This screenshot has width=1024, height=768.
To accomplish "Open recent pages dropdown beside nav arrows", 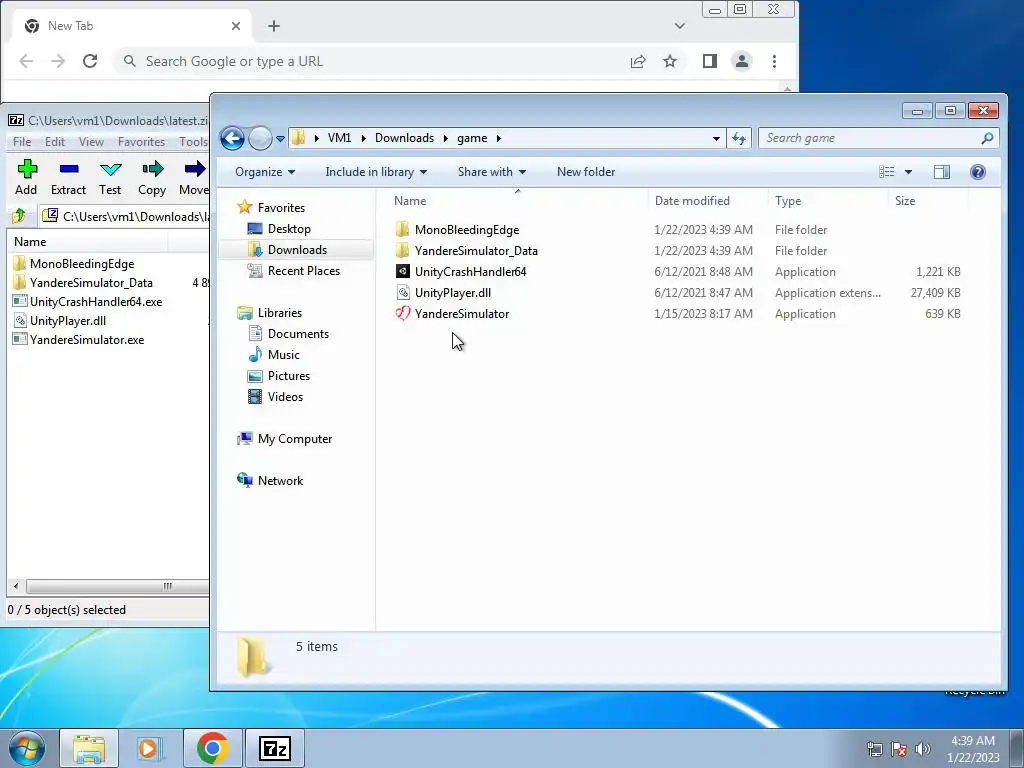I will click(x=280, y=138).
